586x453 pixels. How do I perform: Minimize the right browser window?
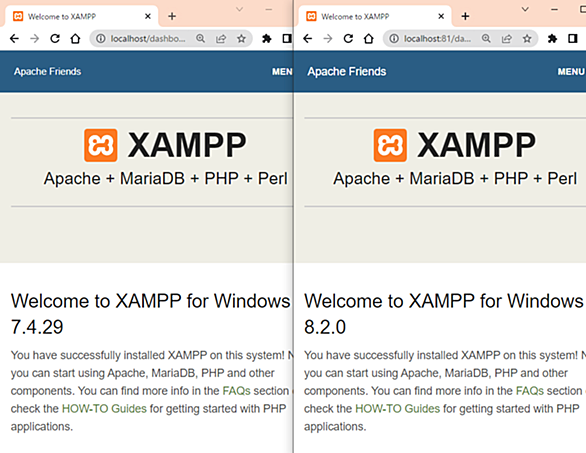pos(555,9)
